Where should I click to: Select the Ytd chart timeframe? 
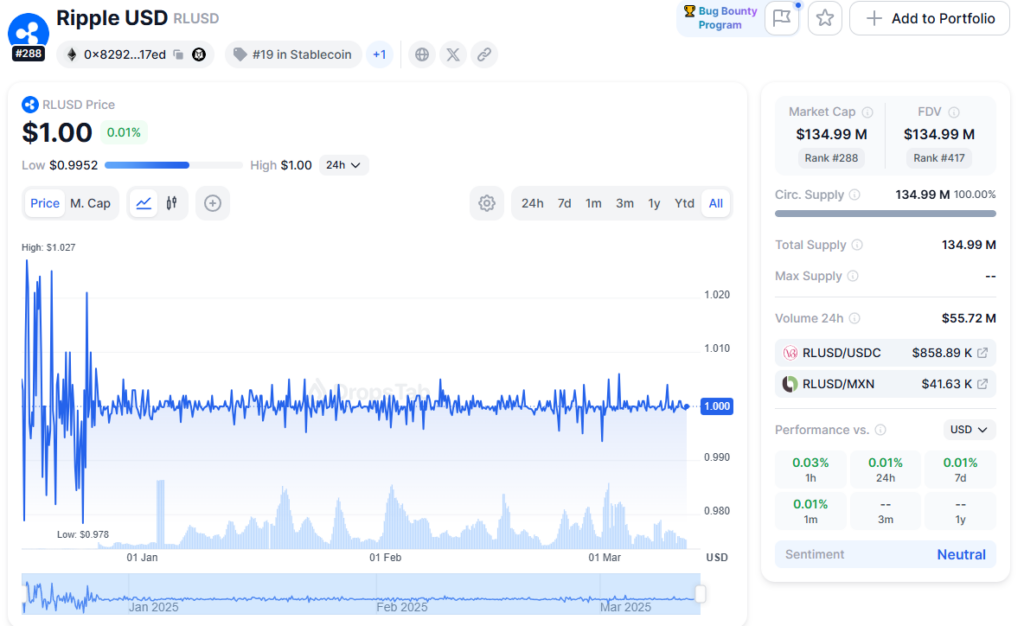(x=684, y=203)
